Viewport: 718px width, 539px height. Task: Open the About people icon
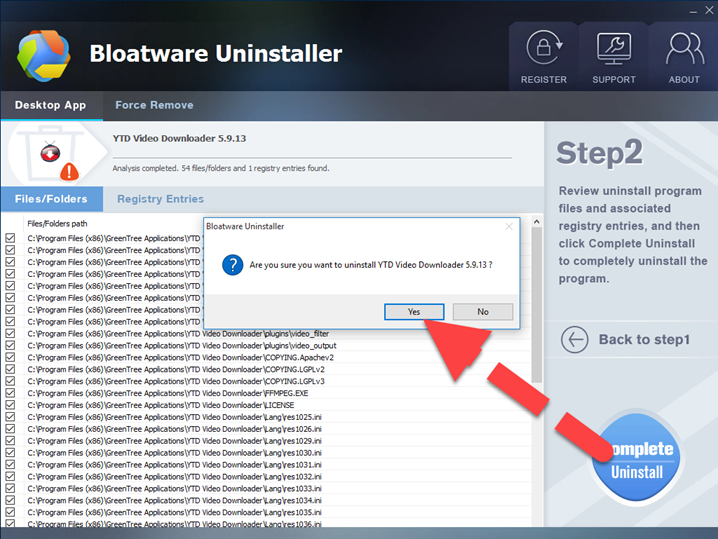click(685, 48)
